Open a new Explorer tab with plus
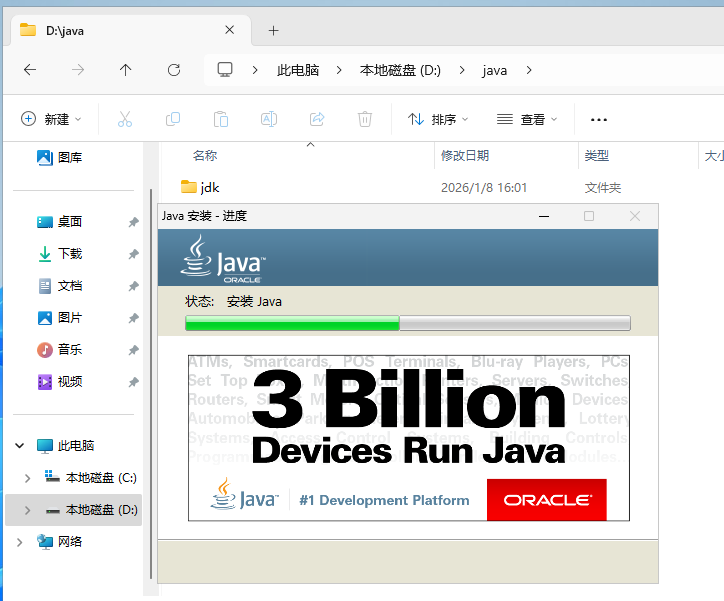Image resolution: width=724 pixels, height=601 pixels. click(273, 31)
